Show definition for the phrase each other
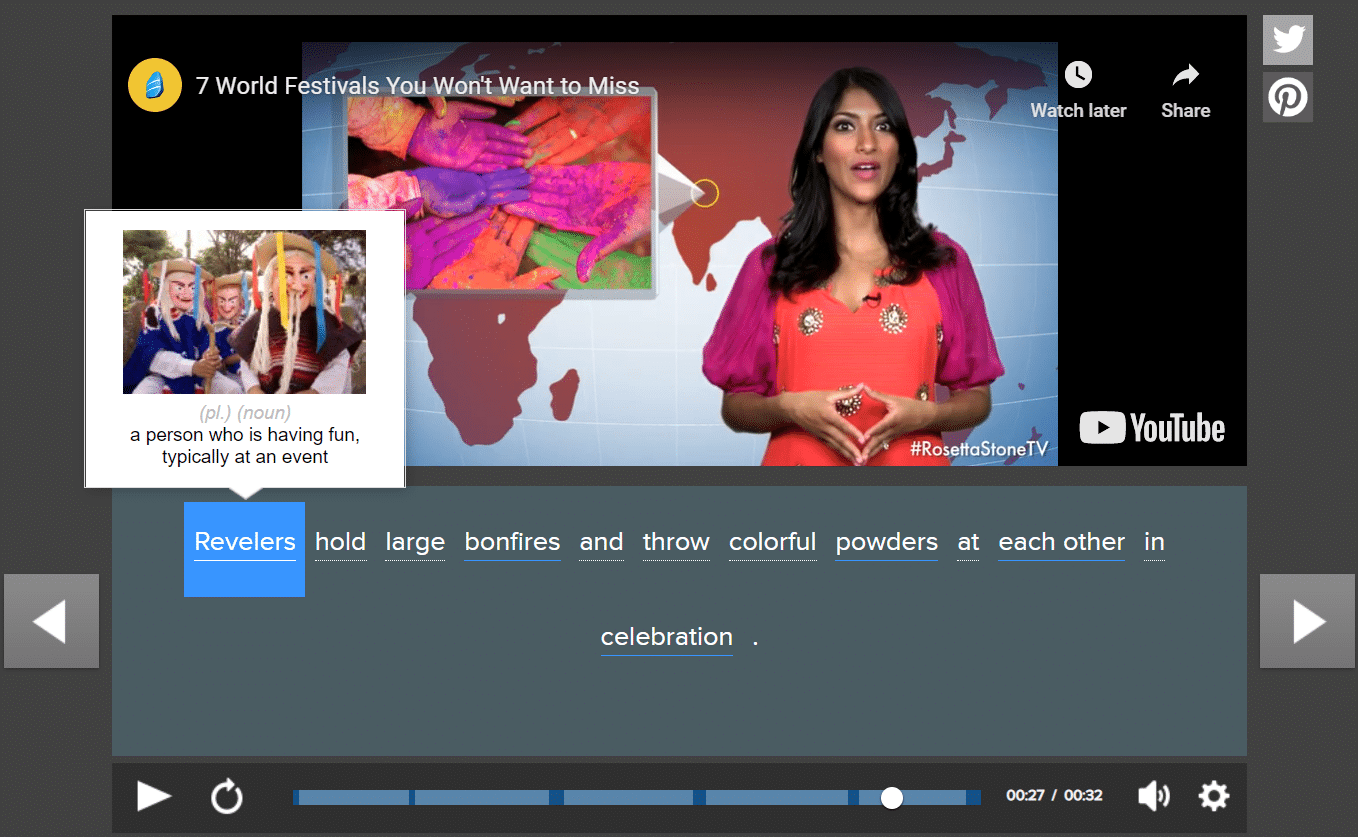The image size is (1358, 837). (1061, 543)
